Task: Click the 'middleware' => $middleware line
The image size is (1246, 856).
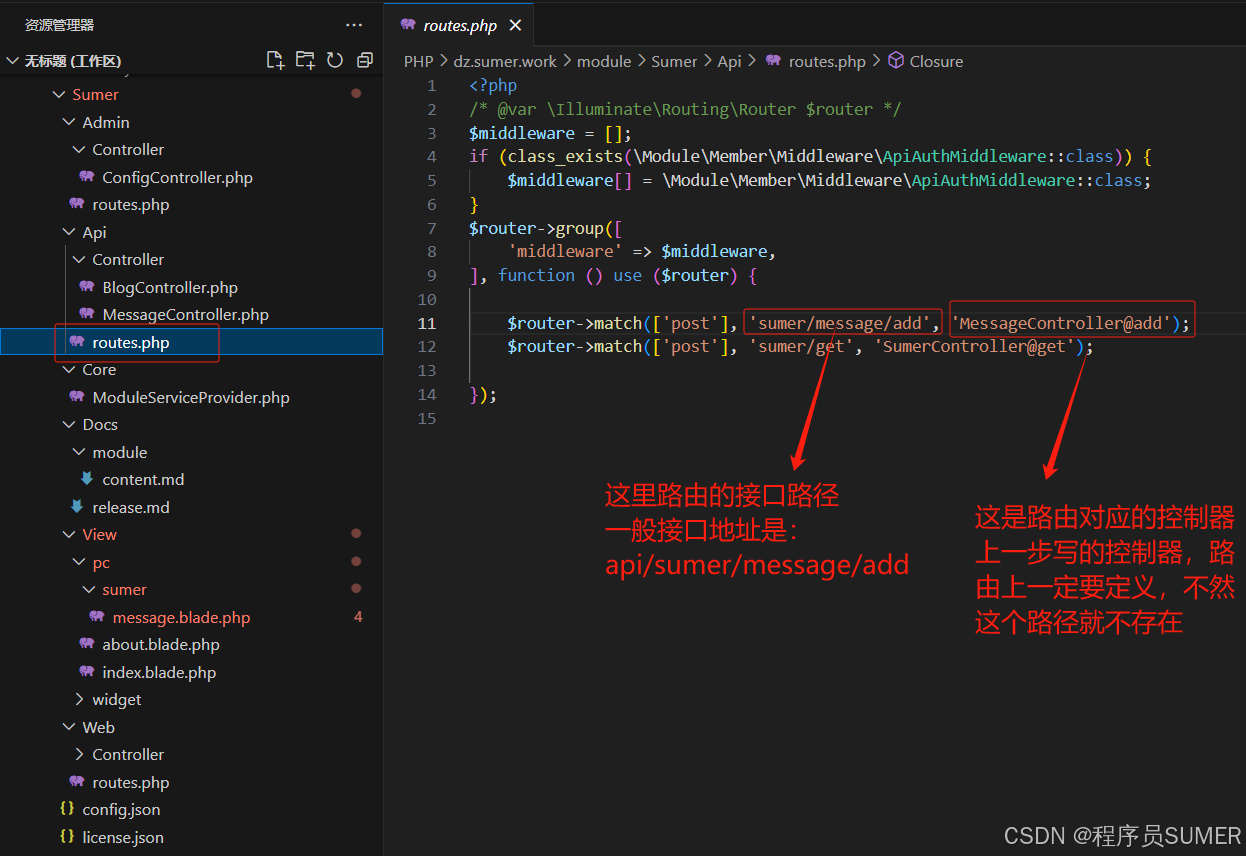Action: click(x=641, y=251)
